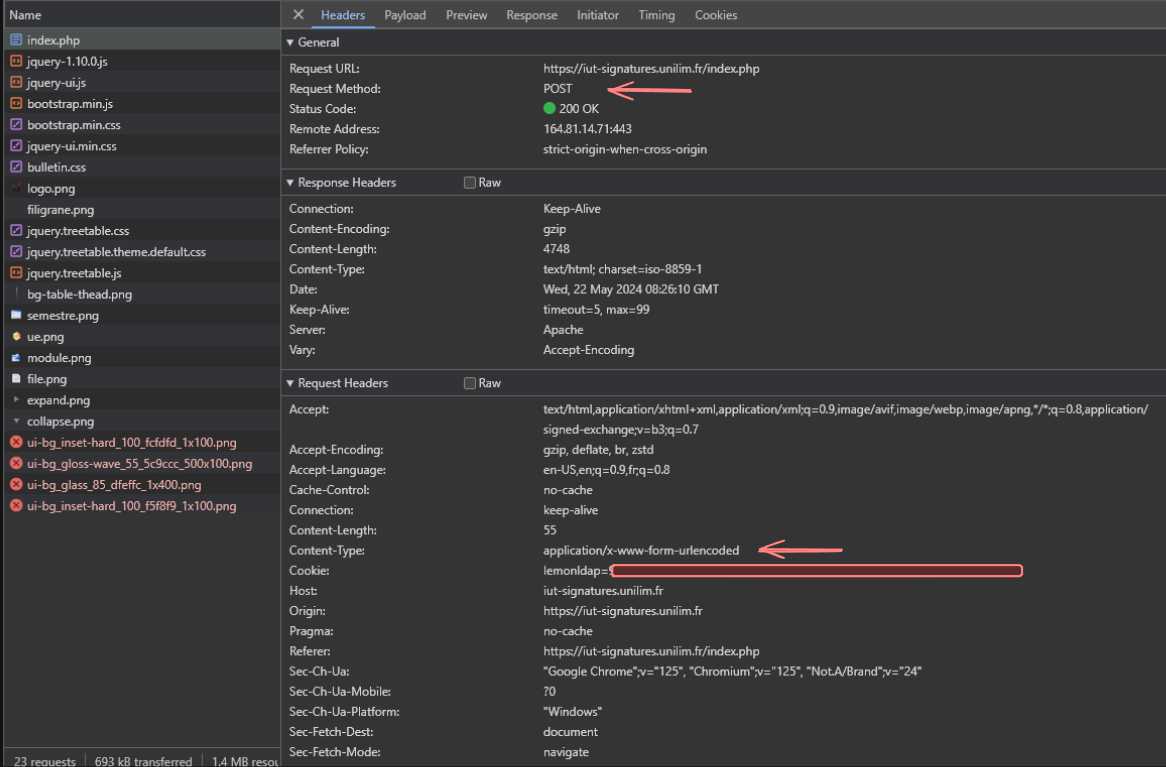The width and height of the screenshot is (1166, 767).
Task: Select the jquery.treetable.js request
Action: (74, 273)
